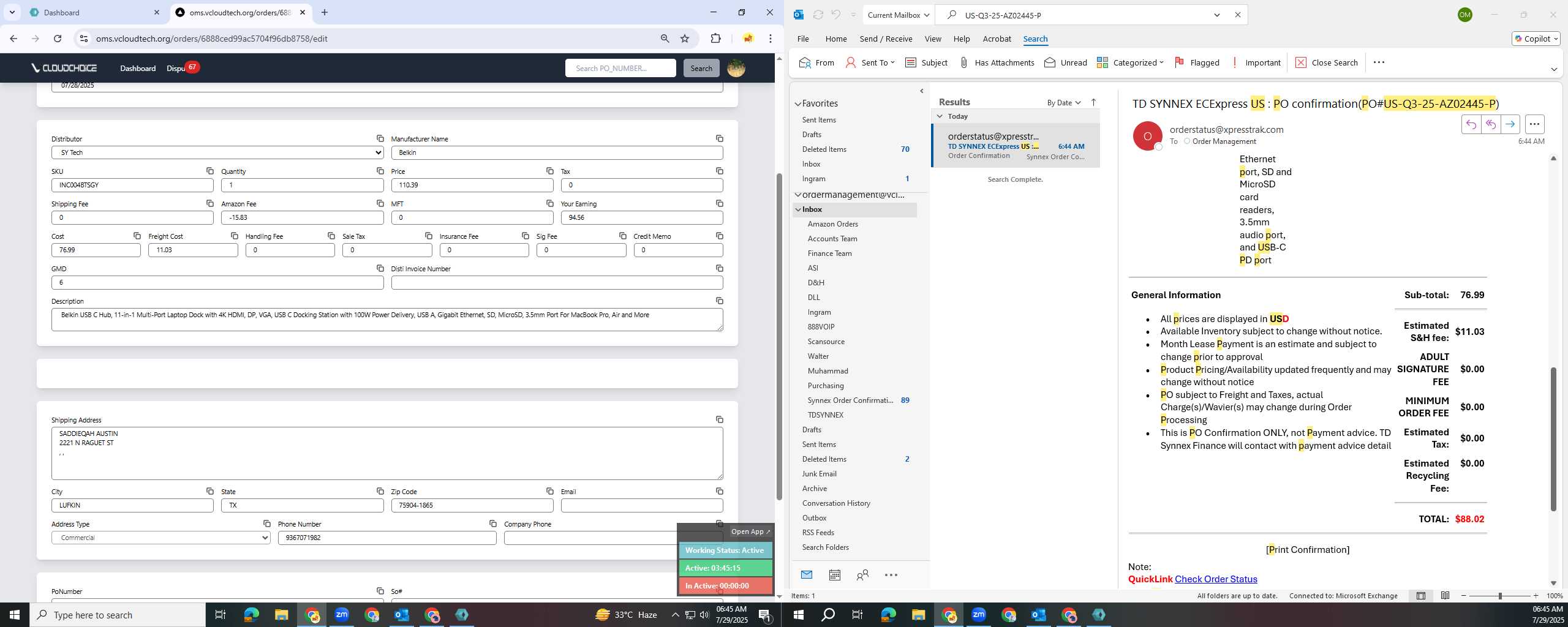Open more actions ellipsis on email

click(x=1534, y=124)
